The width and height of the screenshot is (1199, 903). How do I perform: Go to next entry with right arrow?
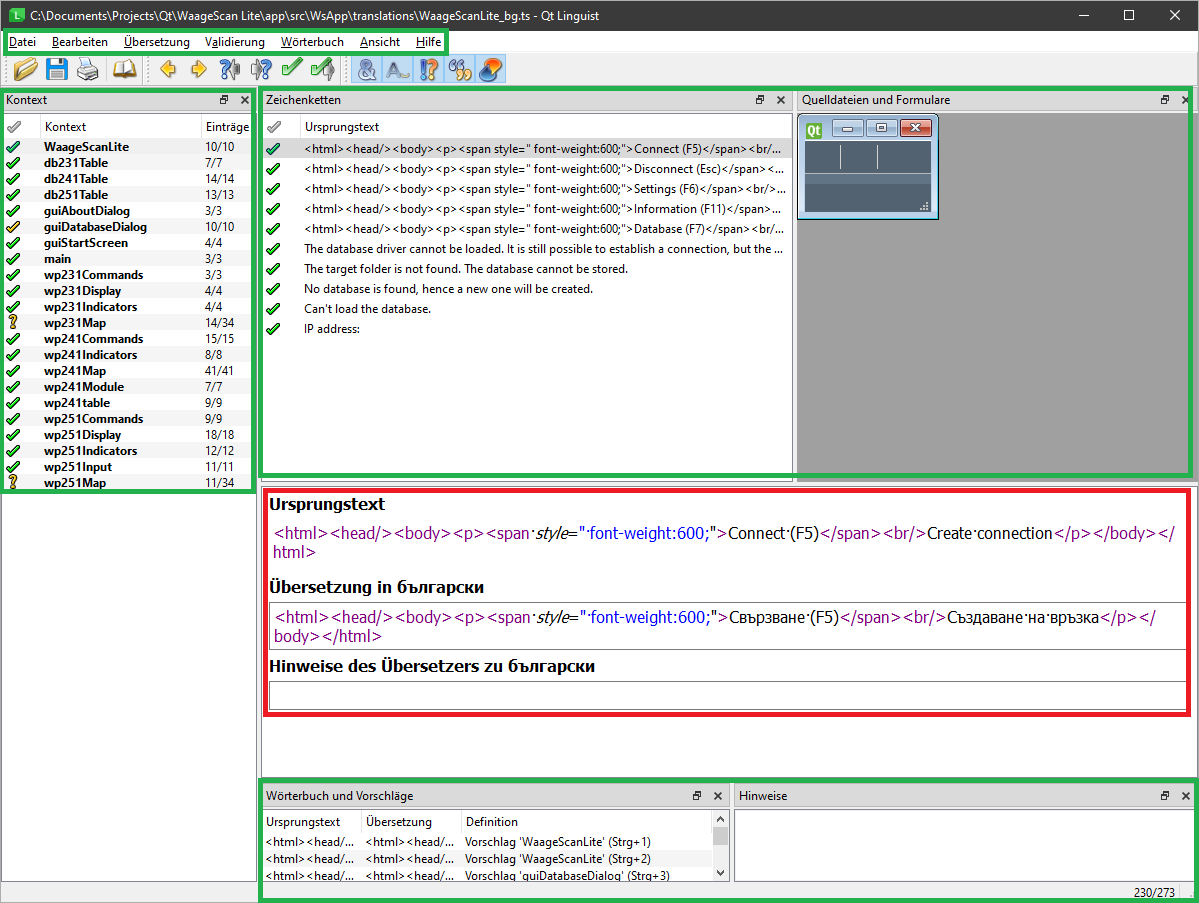point(198,70)
